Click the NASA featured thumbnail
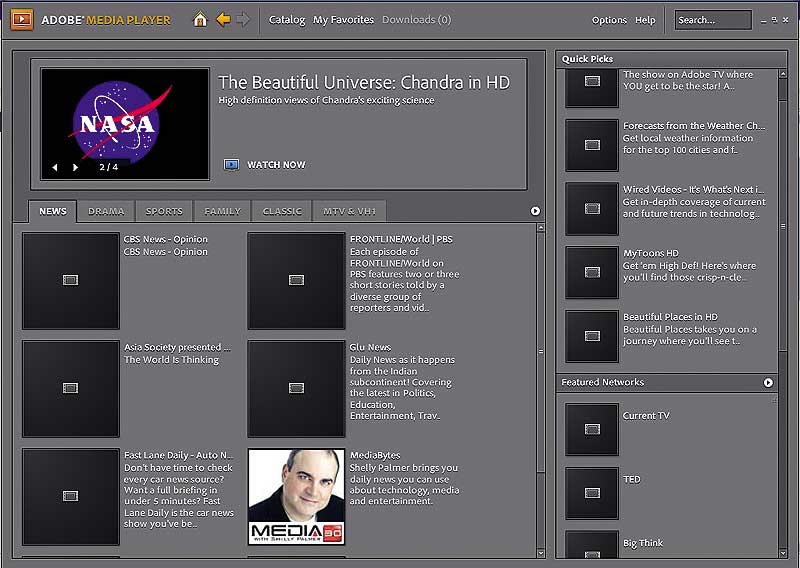This screenshot has width=800, height=568. pos(125,124)
